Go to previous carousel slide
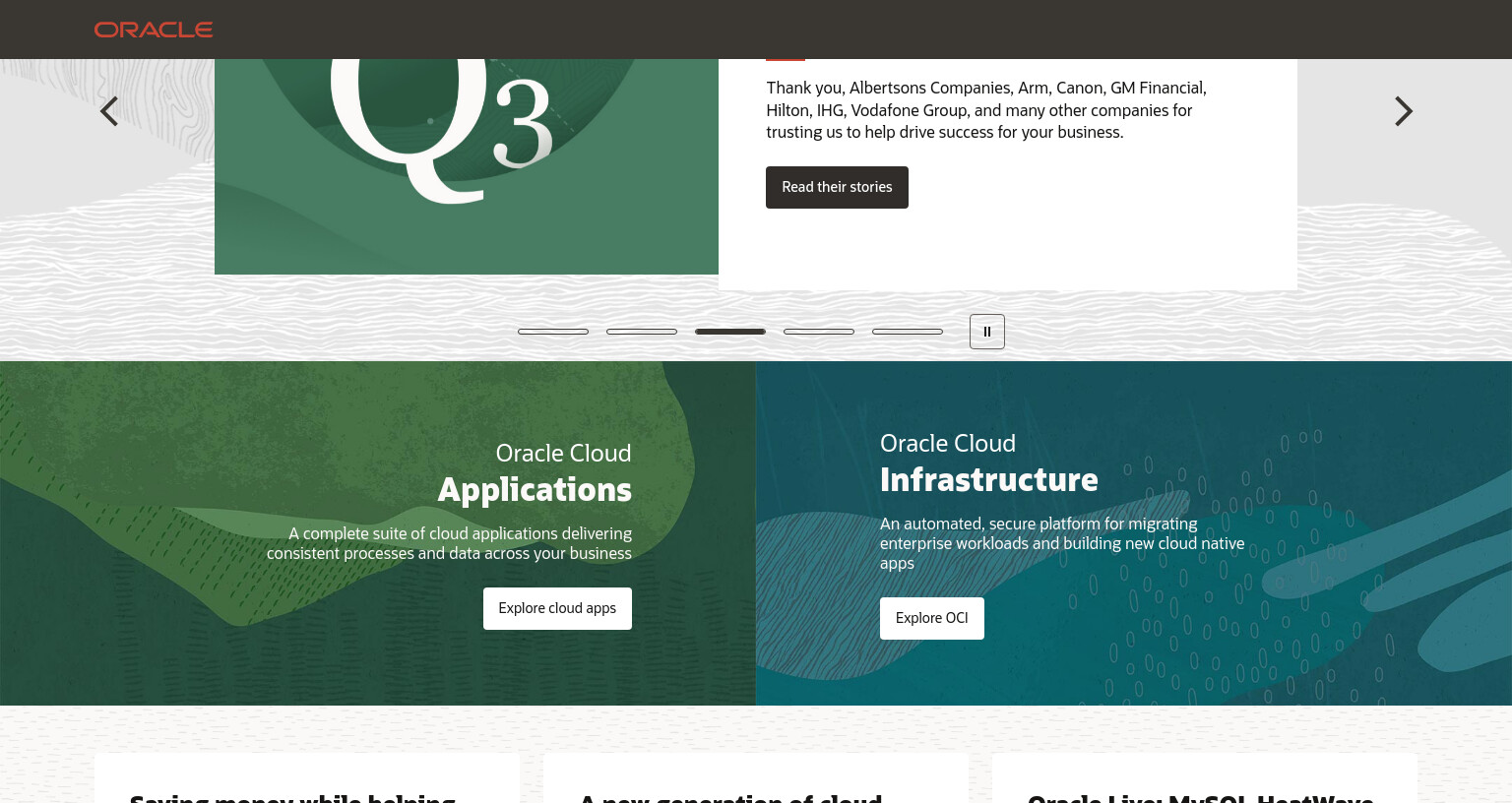This screenshot has width=1512, height=803. click(x=109, y=111)
